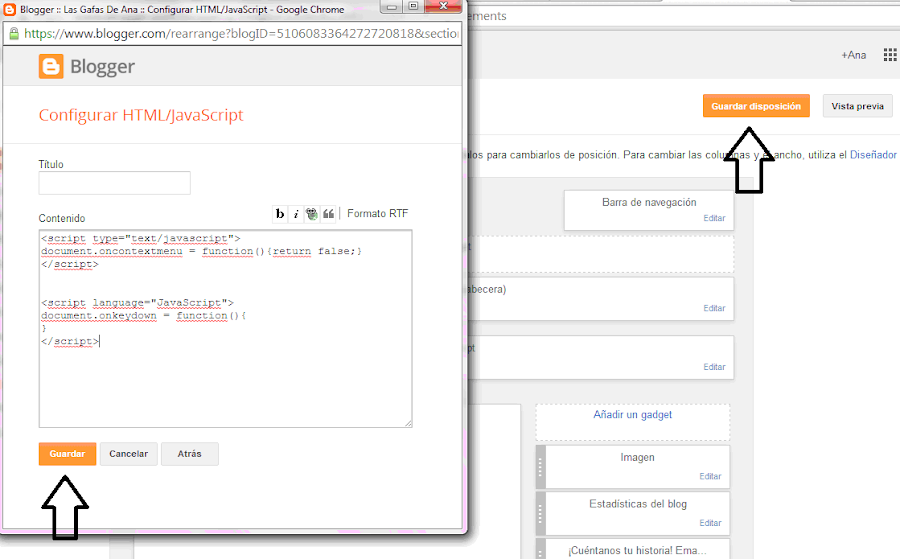Edit the HTML/JavaScript gadget below the Cabecera
The width and height of the screenshot is (900, 559).
point(714,367)
